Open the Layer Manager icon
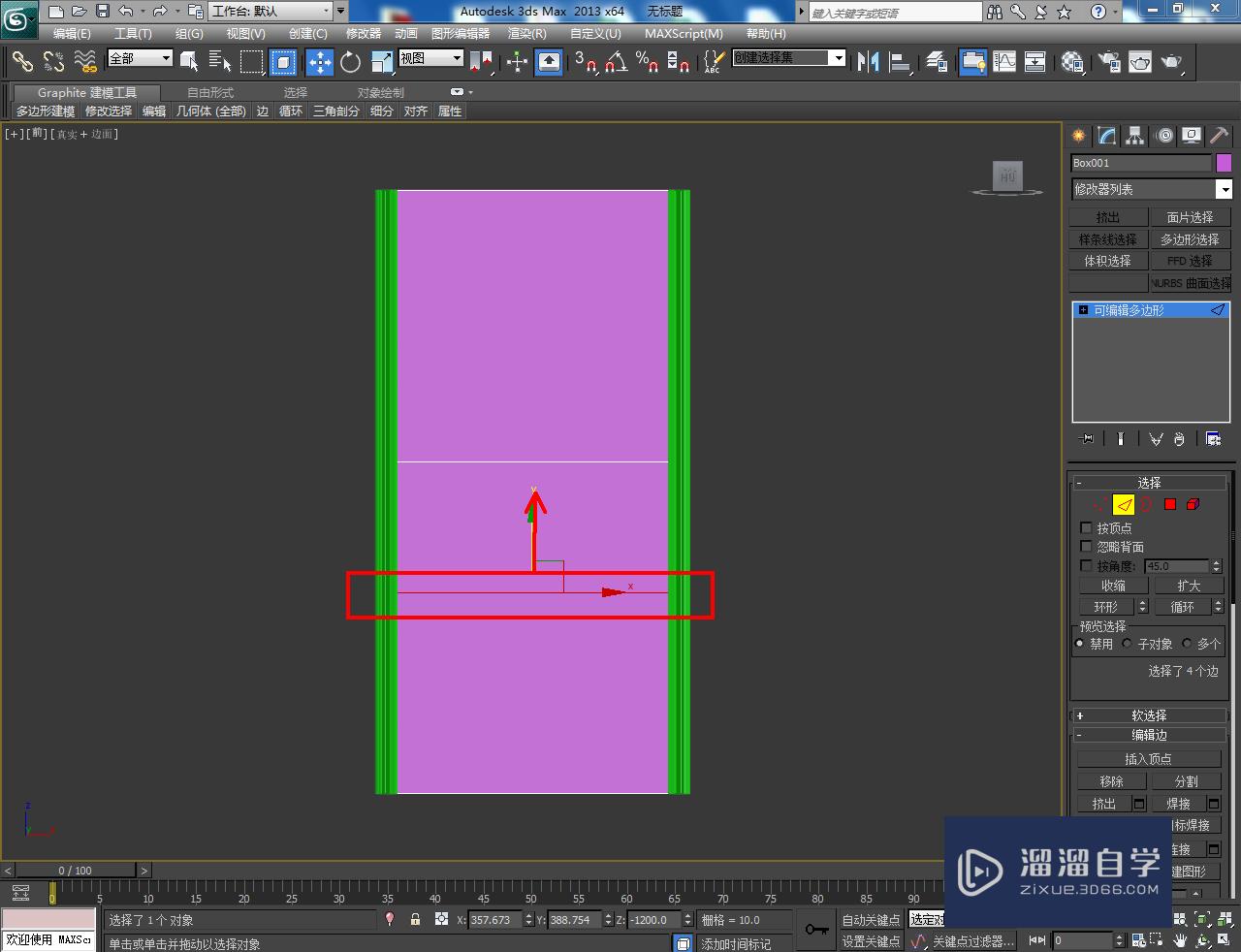Screen dimensions: 1241x952 (x=937, y=62)
